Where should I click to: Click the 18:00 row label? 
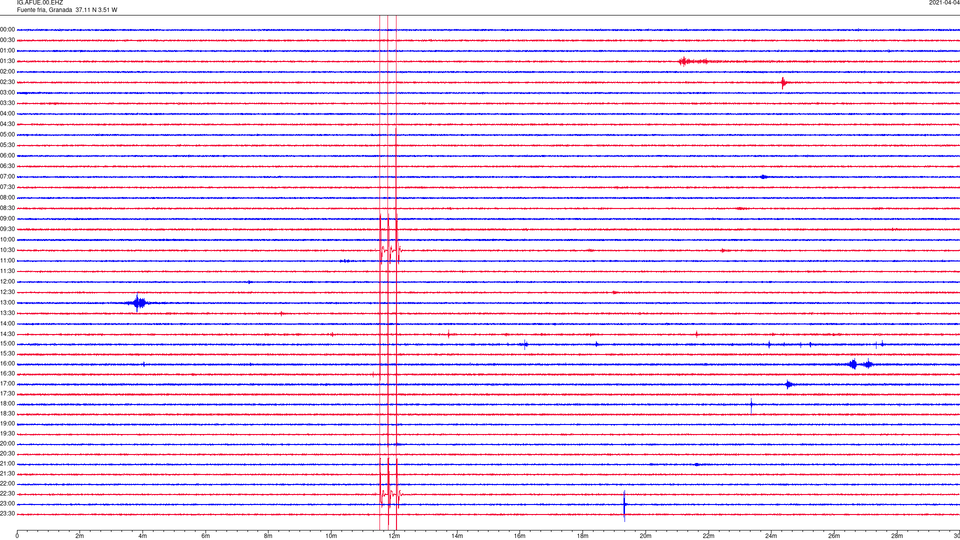[x=8, y=404]
